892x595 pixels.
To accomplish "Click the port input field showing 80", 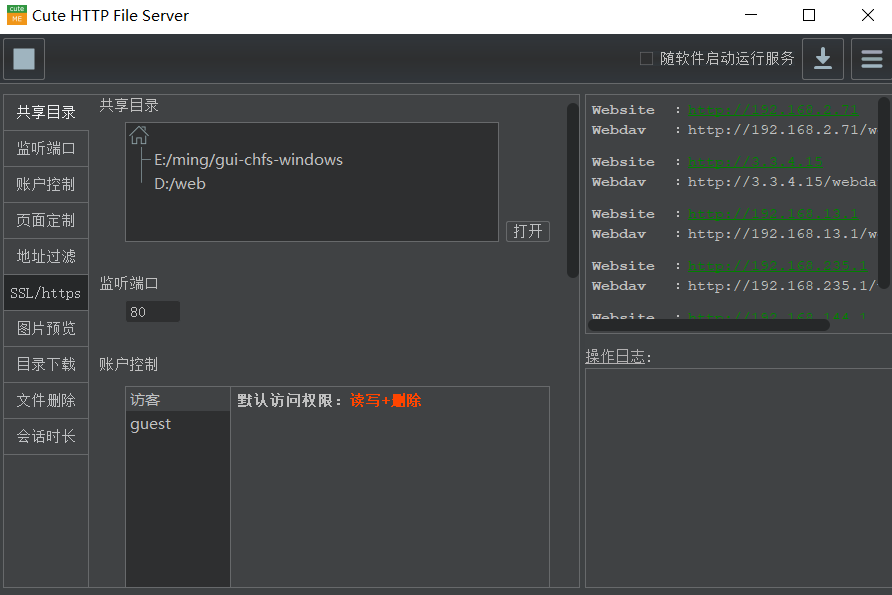I will [x=152, y=312].
